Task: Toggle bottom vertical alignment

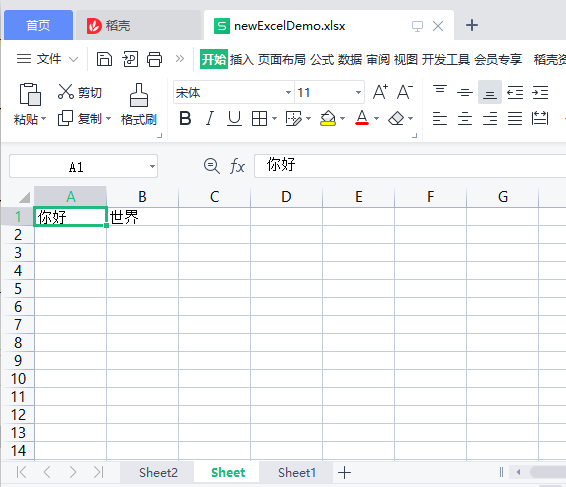Action: point(490,92)
